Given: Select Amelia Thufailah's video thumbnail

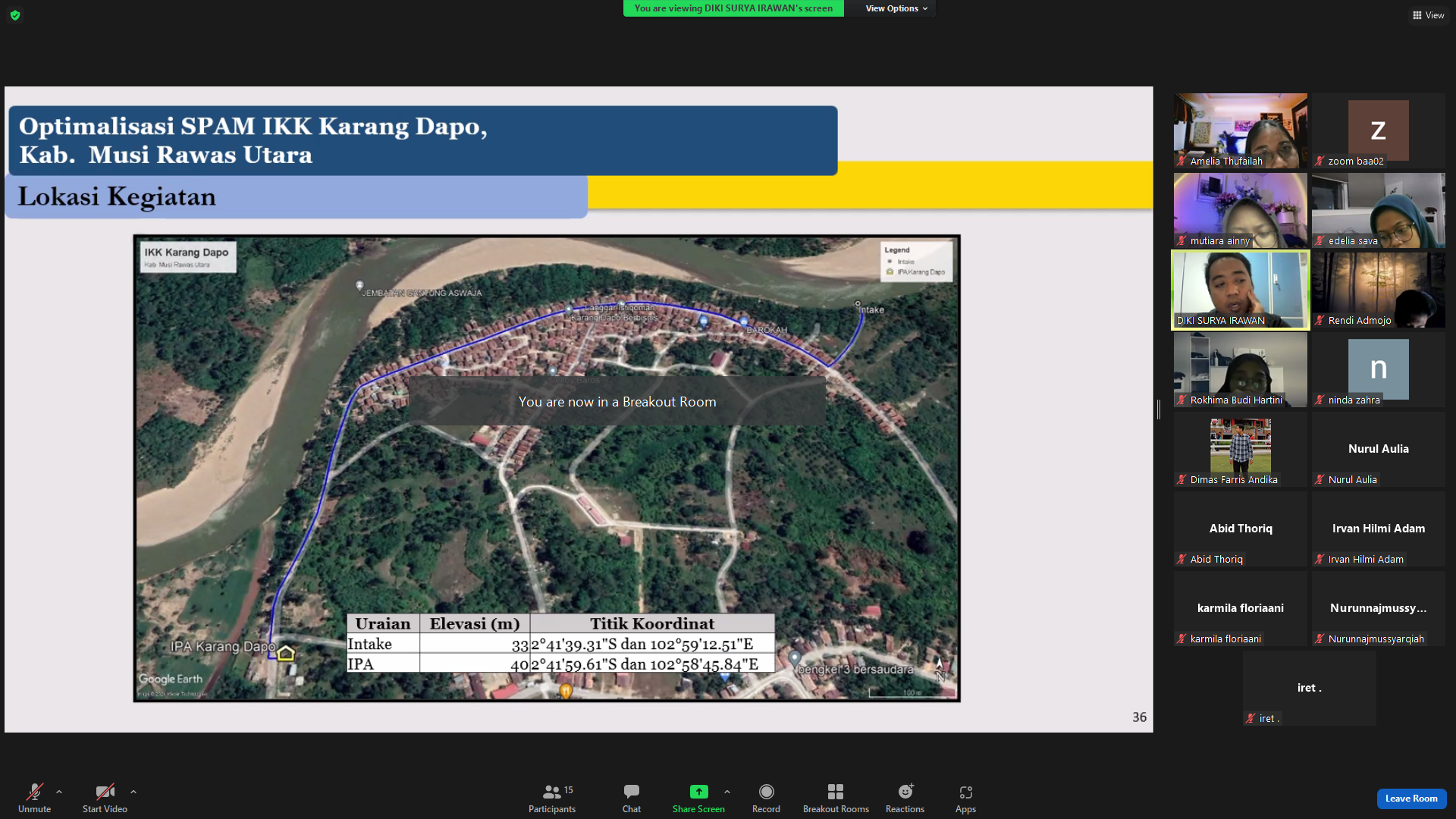Looking at the screenshot, I should click(1241, 130).
